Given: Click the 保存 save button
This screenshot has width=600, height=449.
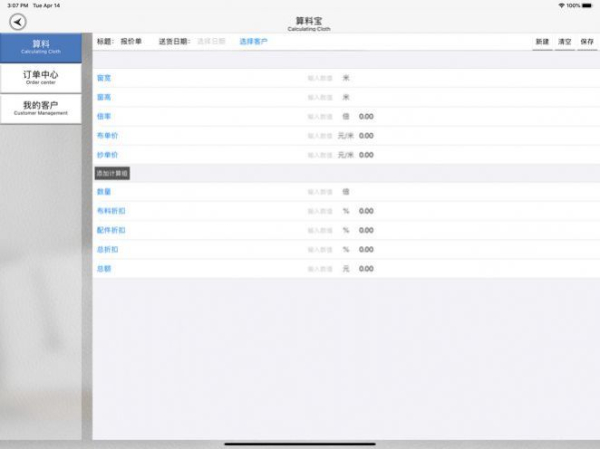Looking at the screenshot, I should 587,42.
